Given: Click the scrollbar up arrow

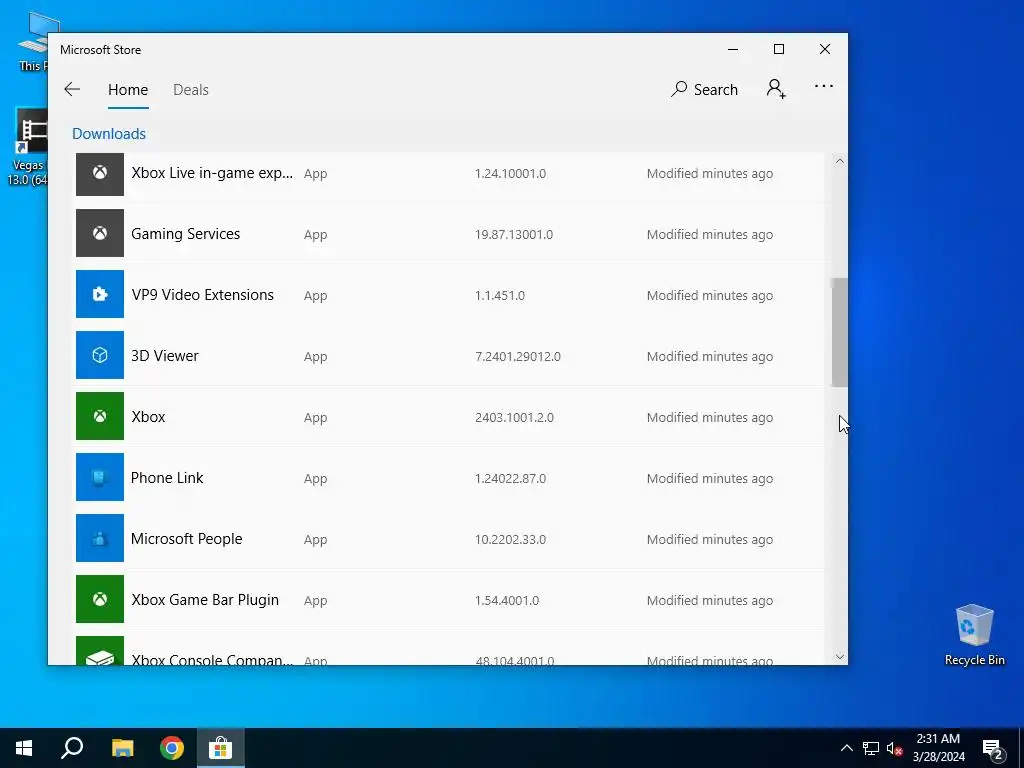Looking at the screenshot, I should coord(840,161).
